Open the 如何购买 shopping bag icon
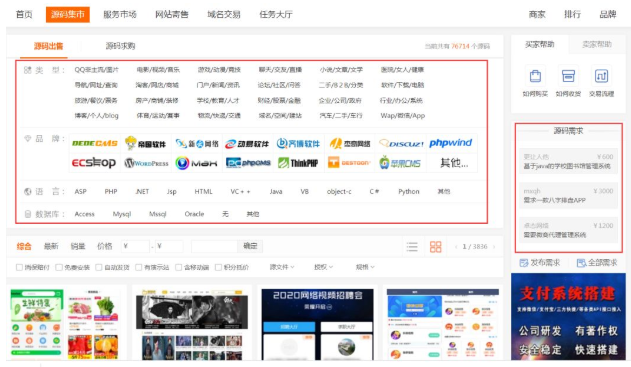 pyautogui.click(x=535, y=76)
